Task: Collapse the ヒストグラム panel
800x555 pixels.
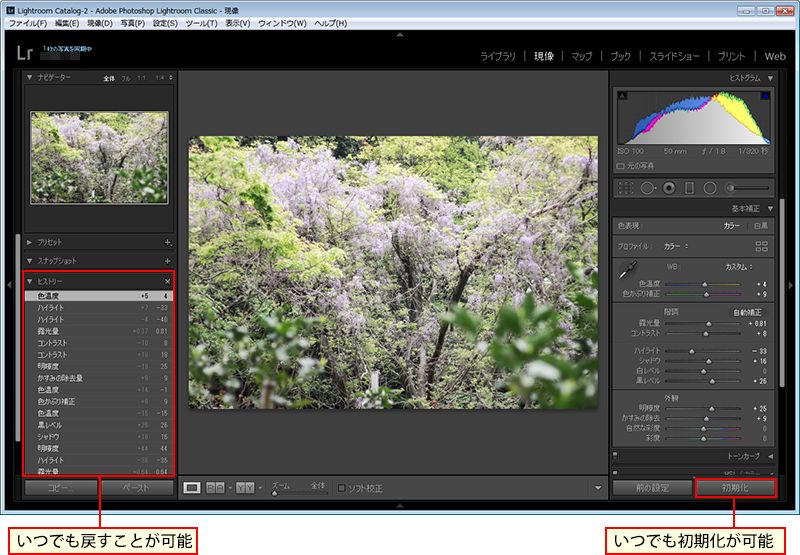Action: pos(770,78)
